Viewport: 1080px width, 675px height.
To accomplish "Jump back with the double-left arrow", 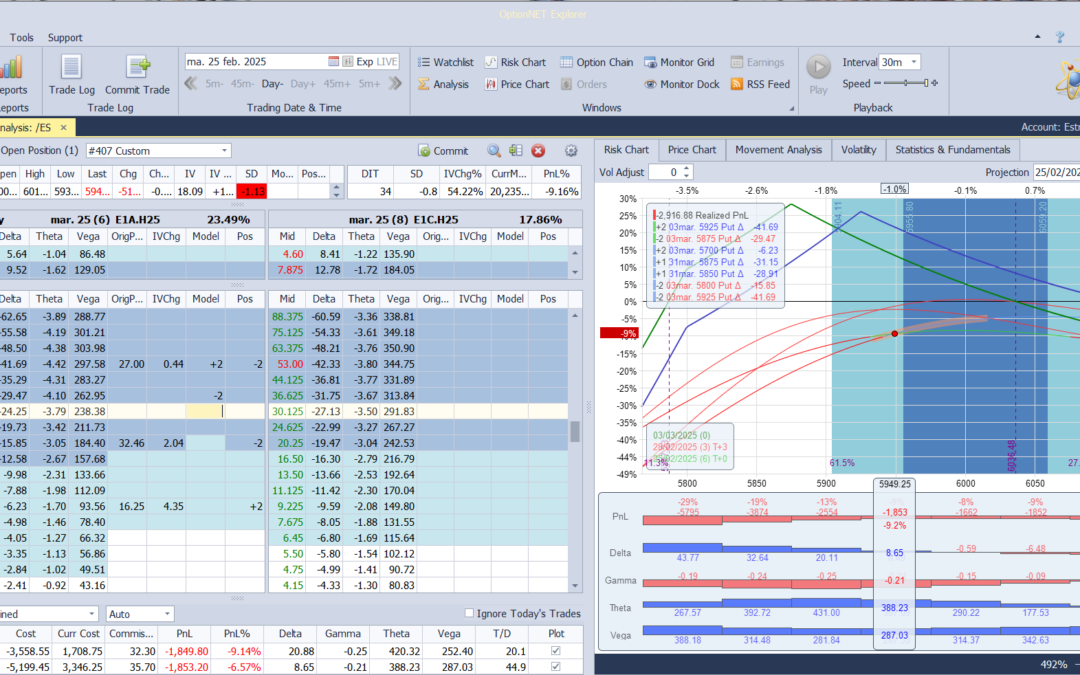I will tap(191, 84).
